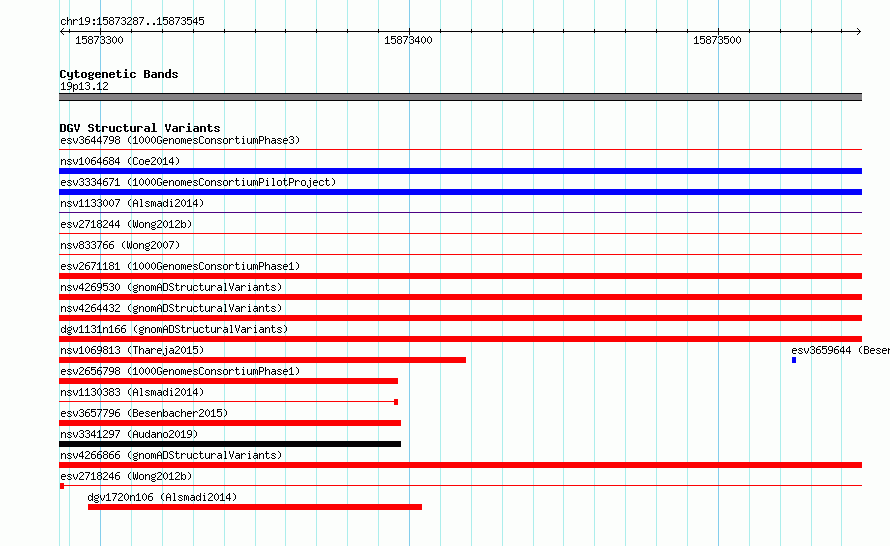Click the ruler's right arrow end

pos(859,31)
